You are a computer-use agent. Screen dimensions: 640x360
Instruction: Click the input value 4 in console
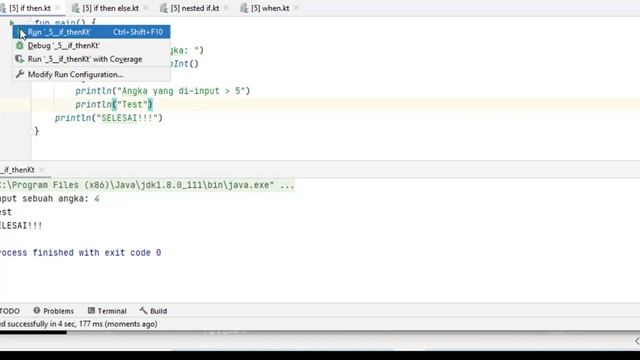tap(97, 199)
